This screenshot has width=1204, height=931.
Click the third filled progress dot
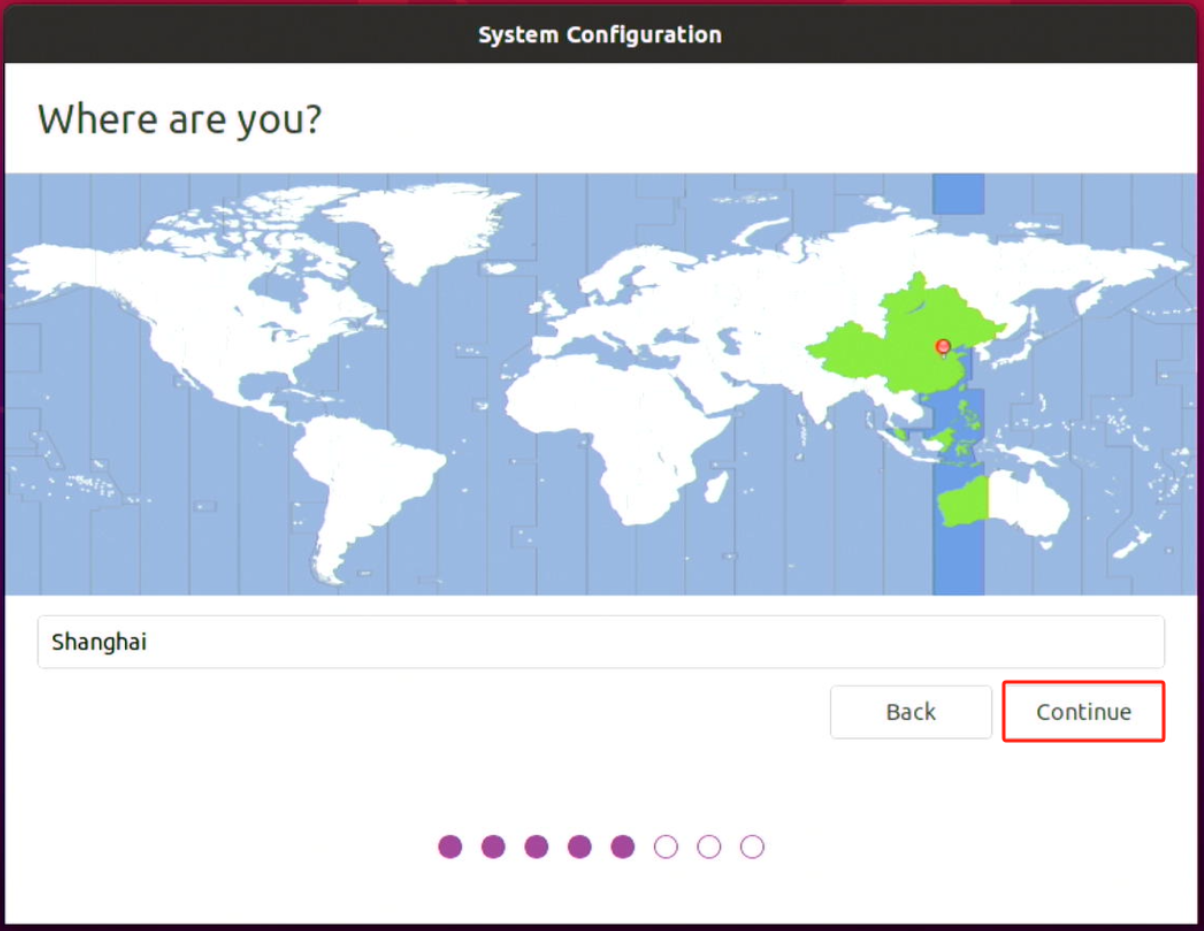[536, 847]
